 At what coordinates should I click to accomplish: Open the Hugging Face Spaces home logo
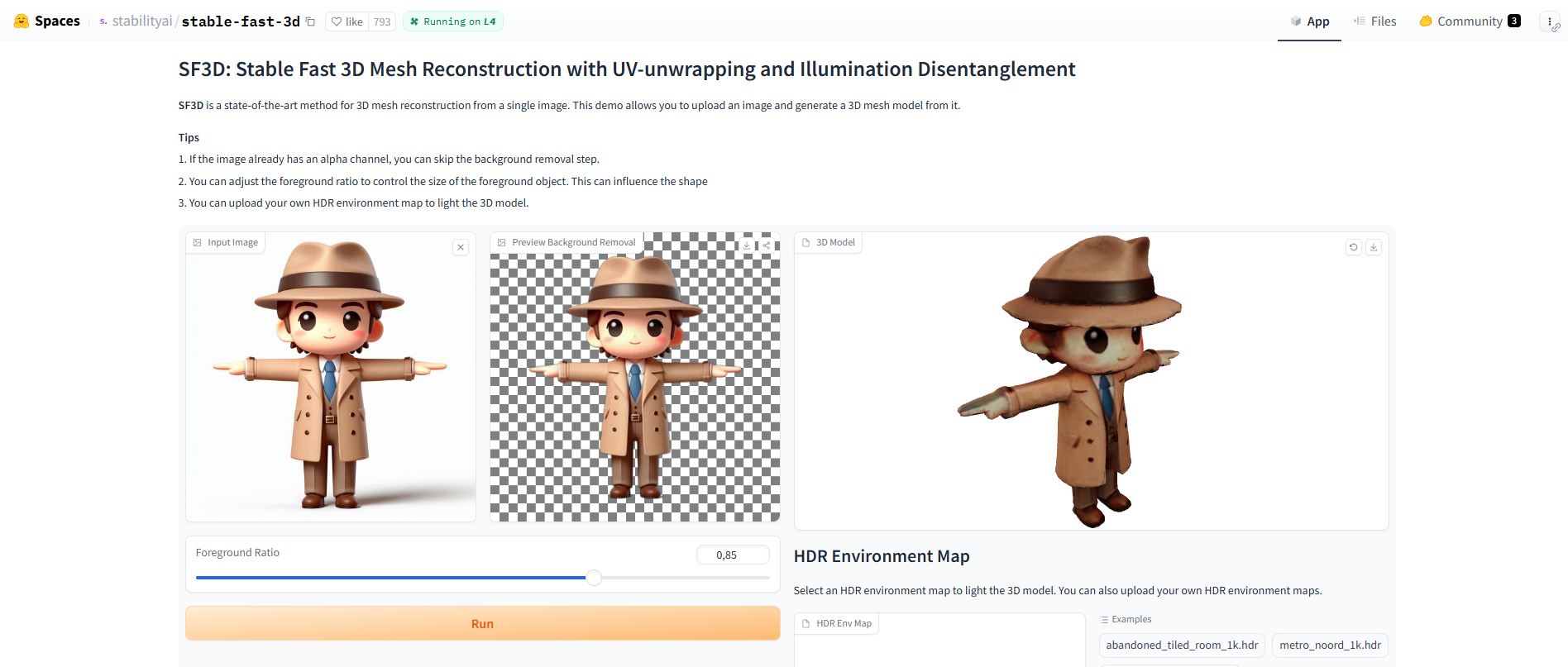(x=47, y=21)
